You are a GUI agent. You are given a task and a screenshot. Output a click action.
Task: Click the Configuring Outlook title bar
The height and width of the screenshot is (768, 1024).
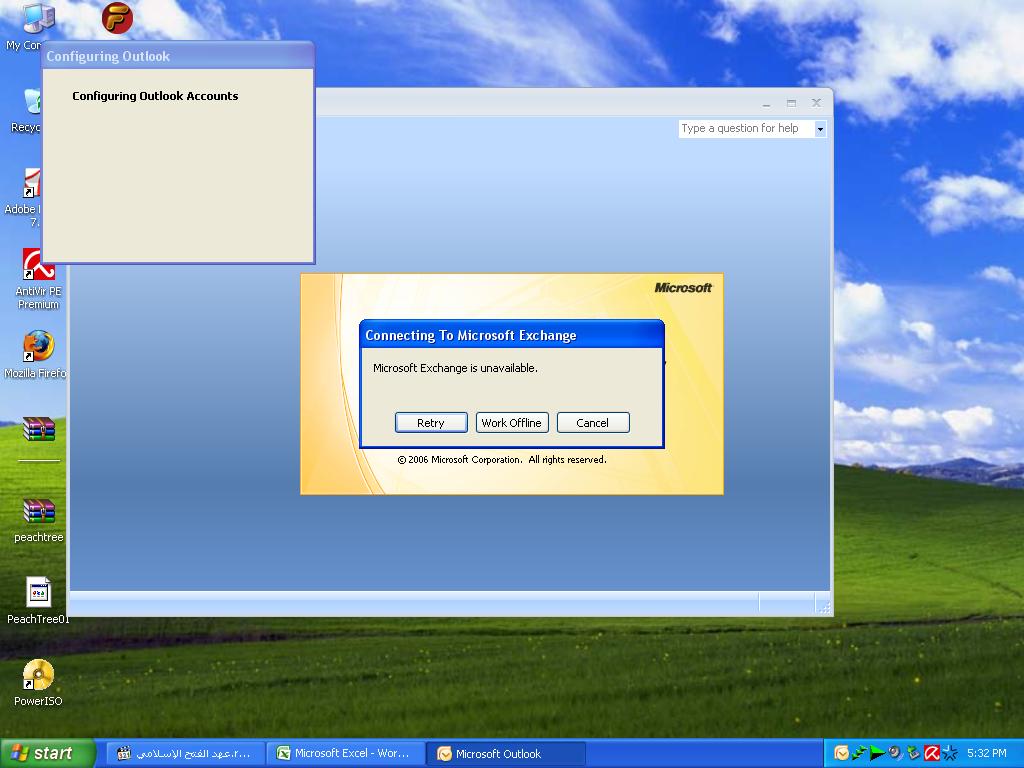pyautogui.click(x=178, y=56)
